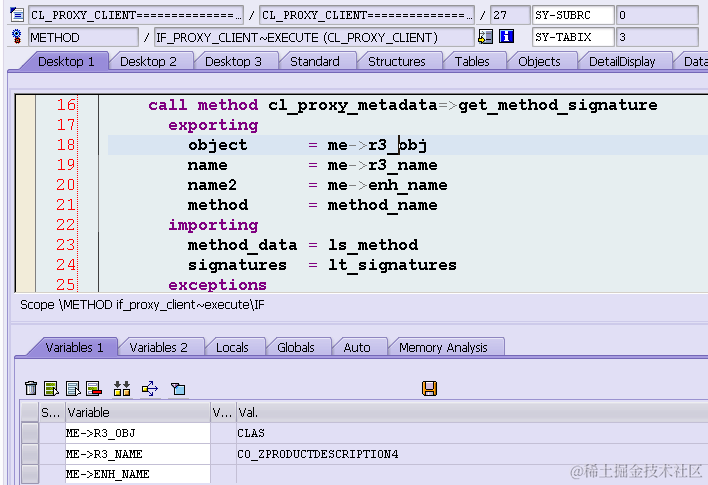Image resolution: width=708 pixels, height=485 pixels.
Task: Switch to the Desktop 2 tab
Action: [148, 61]
